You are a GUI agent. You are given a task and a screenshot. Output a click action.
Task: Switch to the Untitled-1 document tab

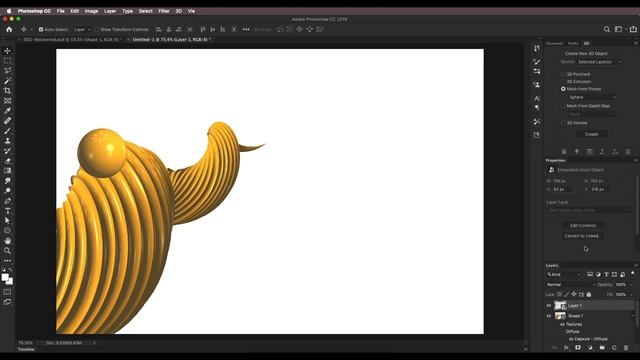point(171,40)
